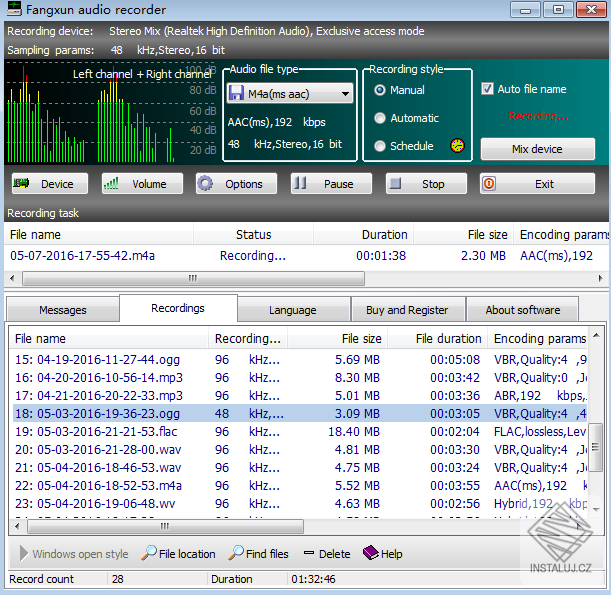Click the Stop square icon
The height and width of the screenshot is (595, 611).
[396, 183]
